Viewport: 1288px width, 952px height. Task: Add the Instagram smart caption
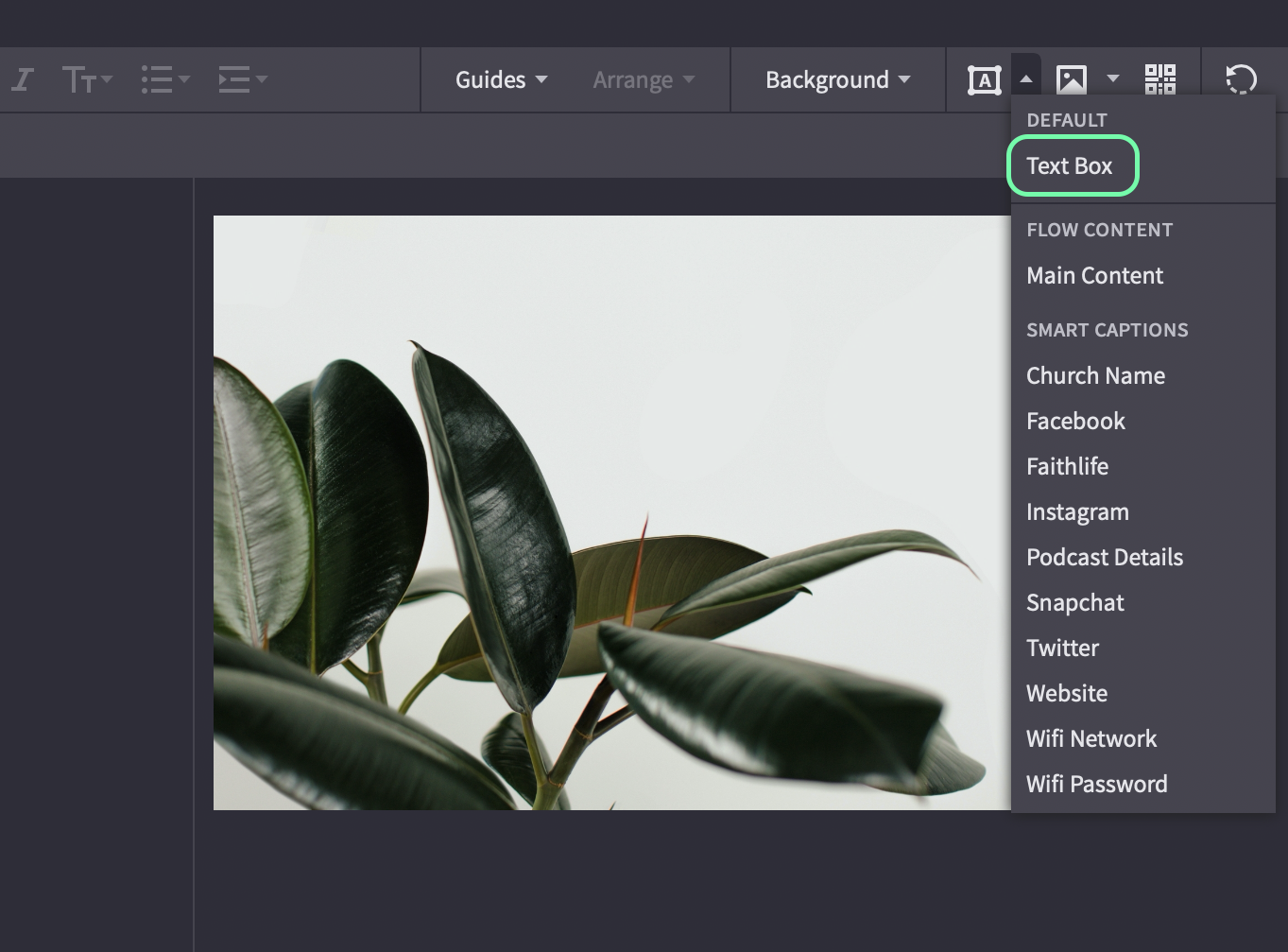click(x=1077, y=511)
